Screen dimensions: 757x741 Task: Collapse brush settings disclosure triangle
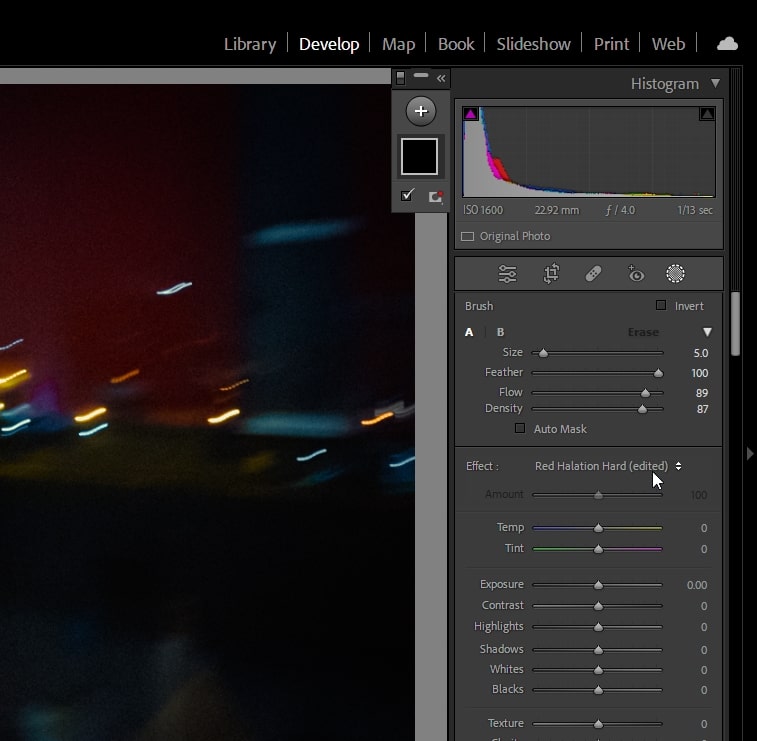click(x=707, y=332)
